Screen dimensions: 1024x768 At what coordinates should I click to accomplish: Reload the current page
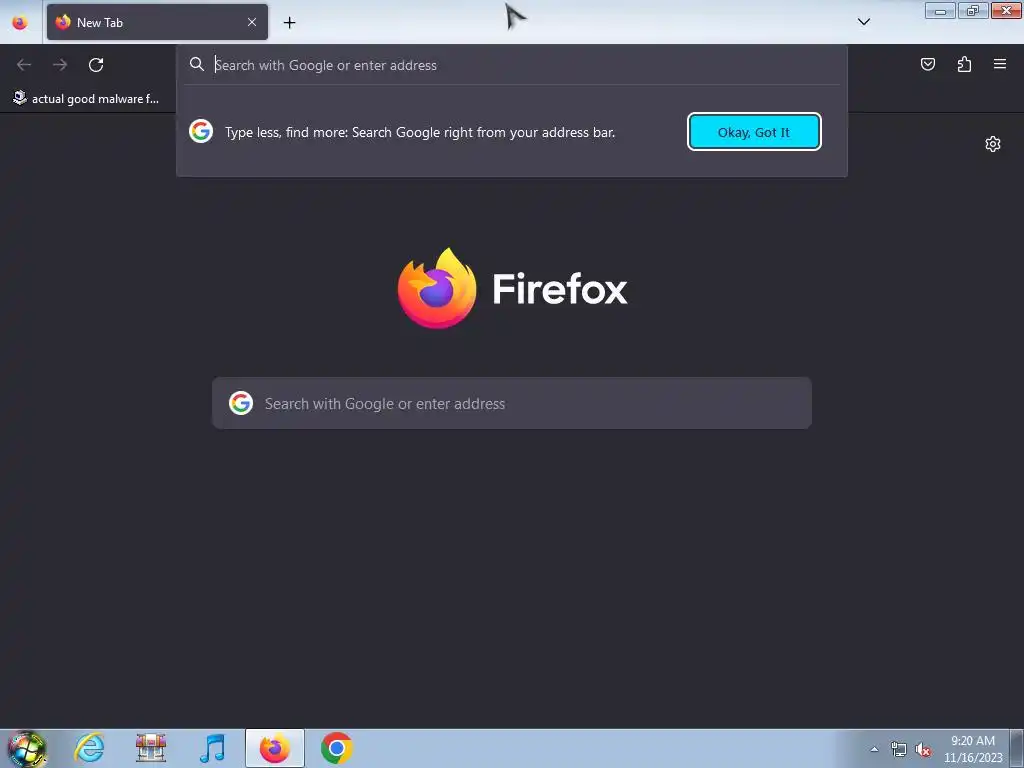click(x=96, y=65)
